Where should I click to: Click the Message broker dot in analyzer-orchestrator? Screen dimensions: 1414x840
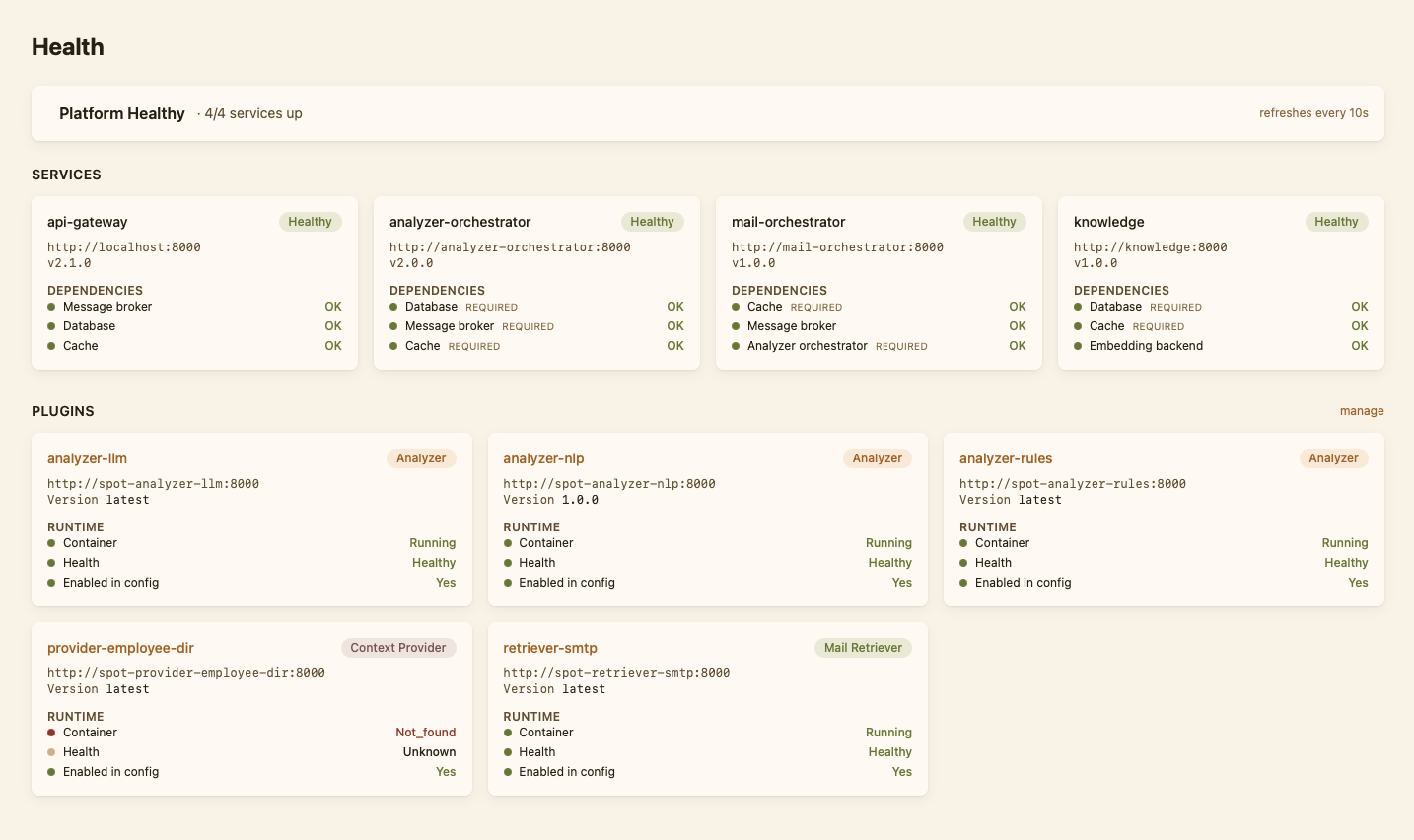tap(393, 326)
